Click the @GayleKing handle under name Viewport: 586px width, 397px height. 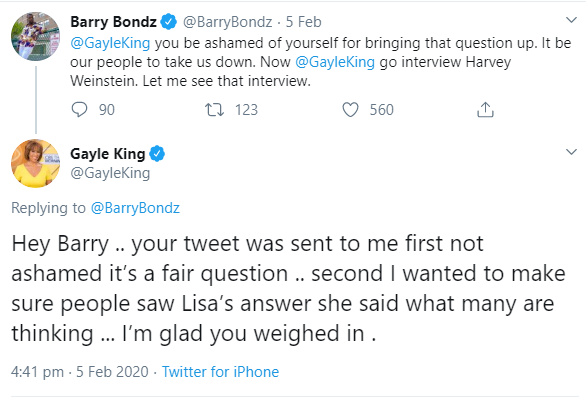110,173
